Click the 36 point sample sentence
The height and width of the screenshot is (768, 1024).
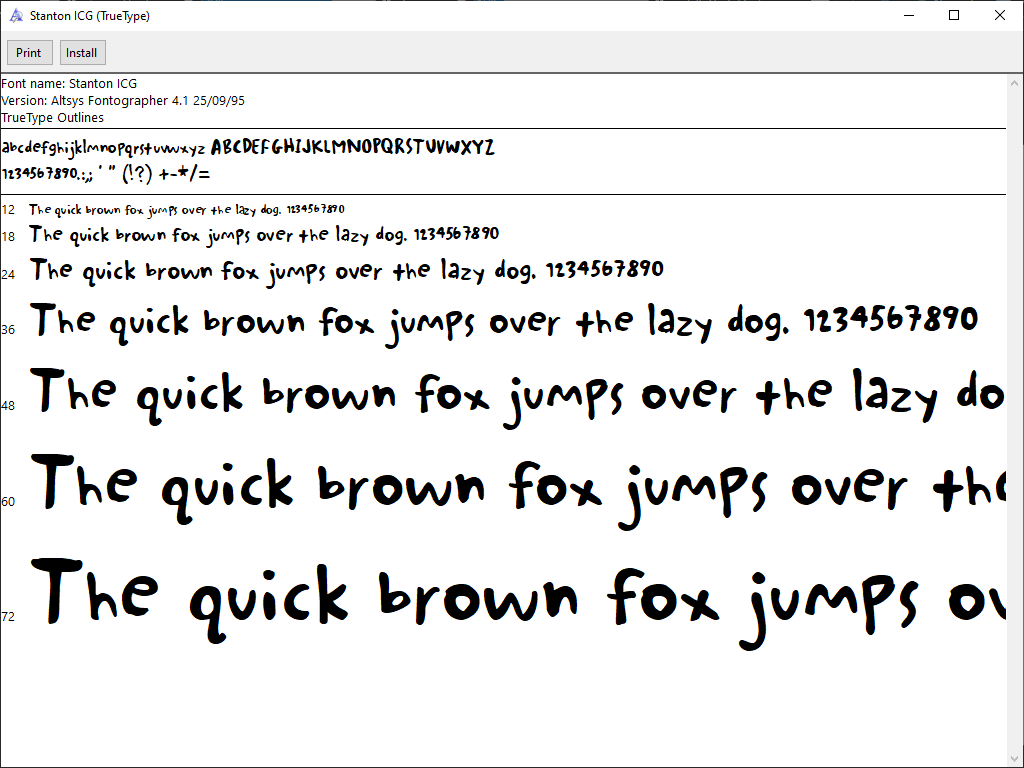coord(504,322)
